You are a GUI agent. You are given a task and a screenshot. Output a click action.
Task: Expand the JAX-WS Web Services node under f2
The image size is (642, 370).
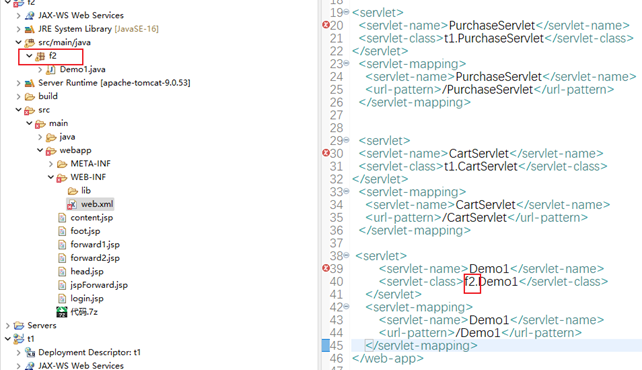tap(18, 16)
